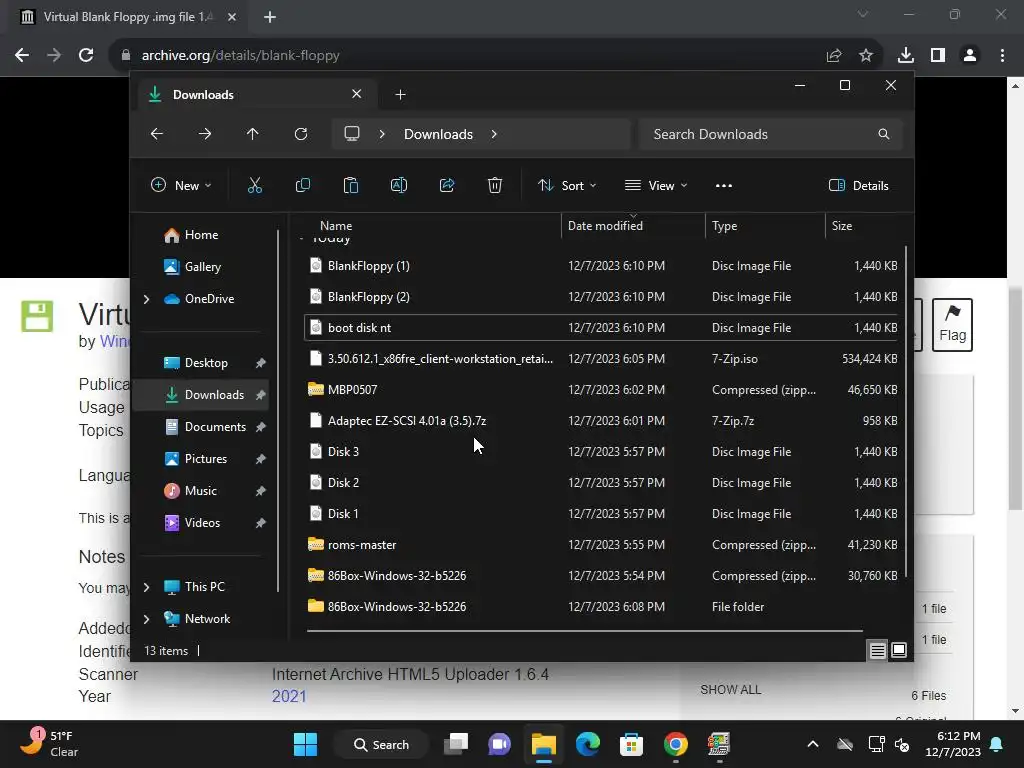1024x768 pixels.
Task: Click the Paste clipboard icon in Explorer toolbar
Action: click(351, 185)
